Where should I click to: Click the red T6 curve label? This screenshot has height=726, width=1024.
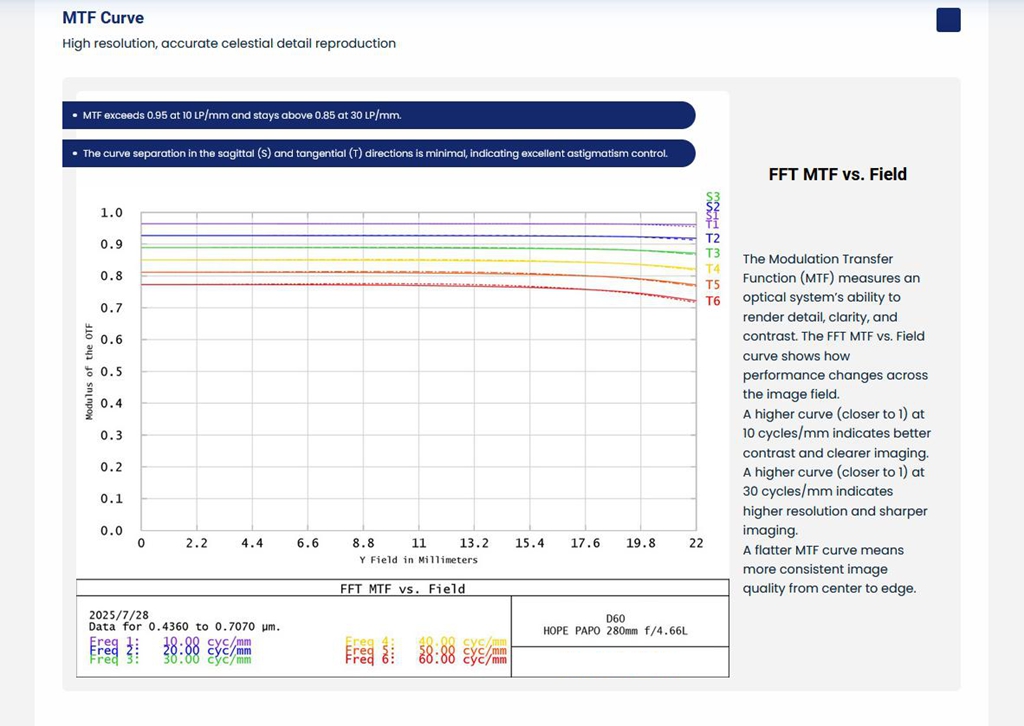point(712,301)
